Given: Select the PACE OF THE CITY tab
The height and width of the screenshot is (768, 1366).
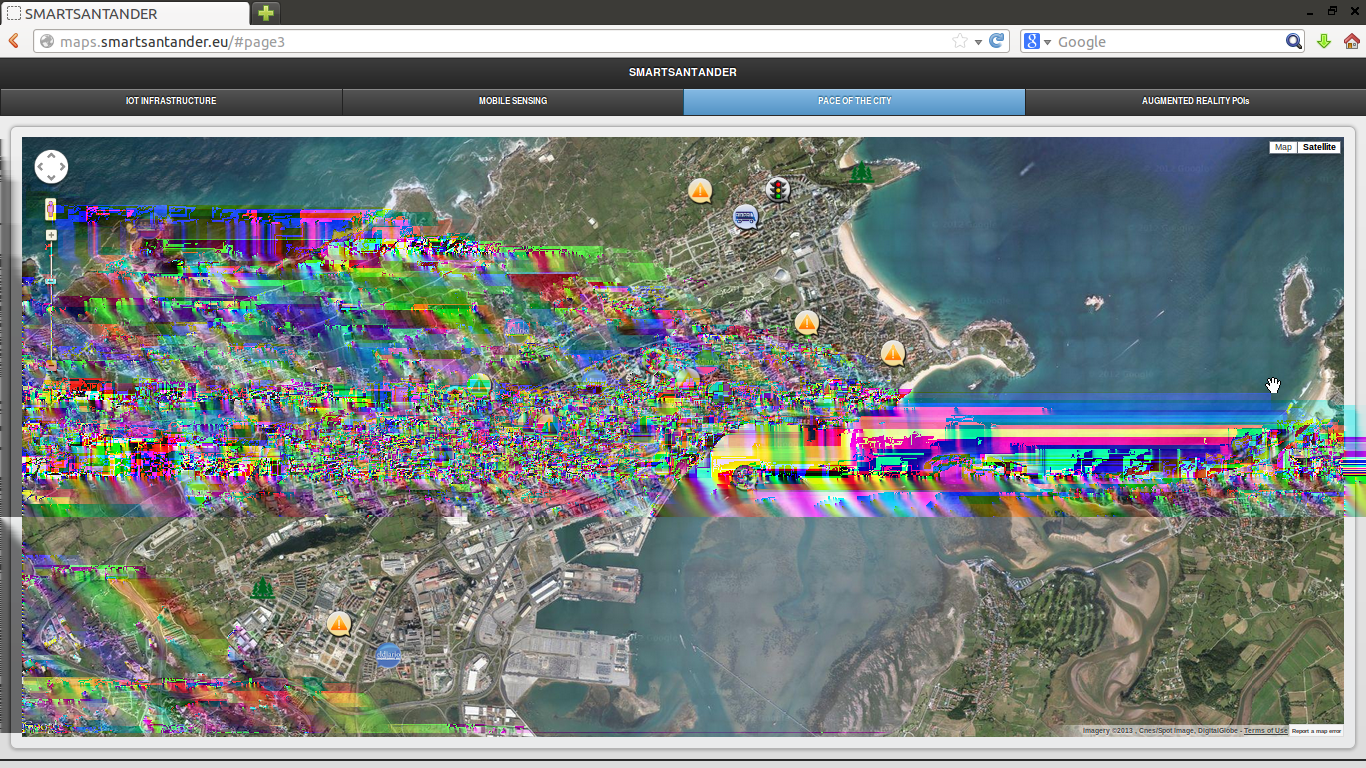Looking at the screenshot, I should tap(854, 101).
